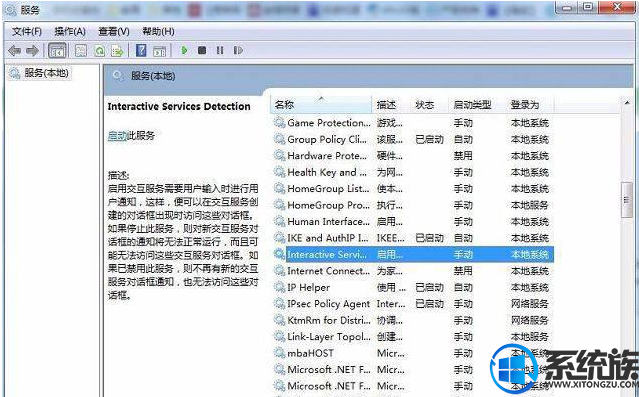The image size is (639, 397).
Task: Click 禁用 startup type in Internet Connect... row
Action: pyautogui.click(x=463, y=271)
